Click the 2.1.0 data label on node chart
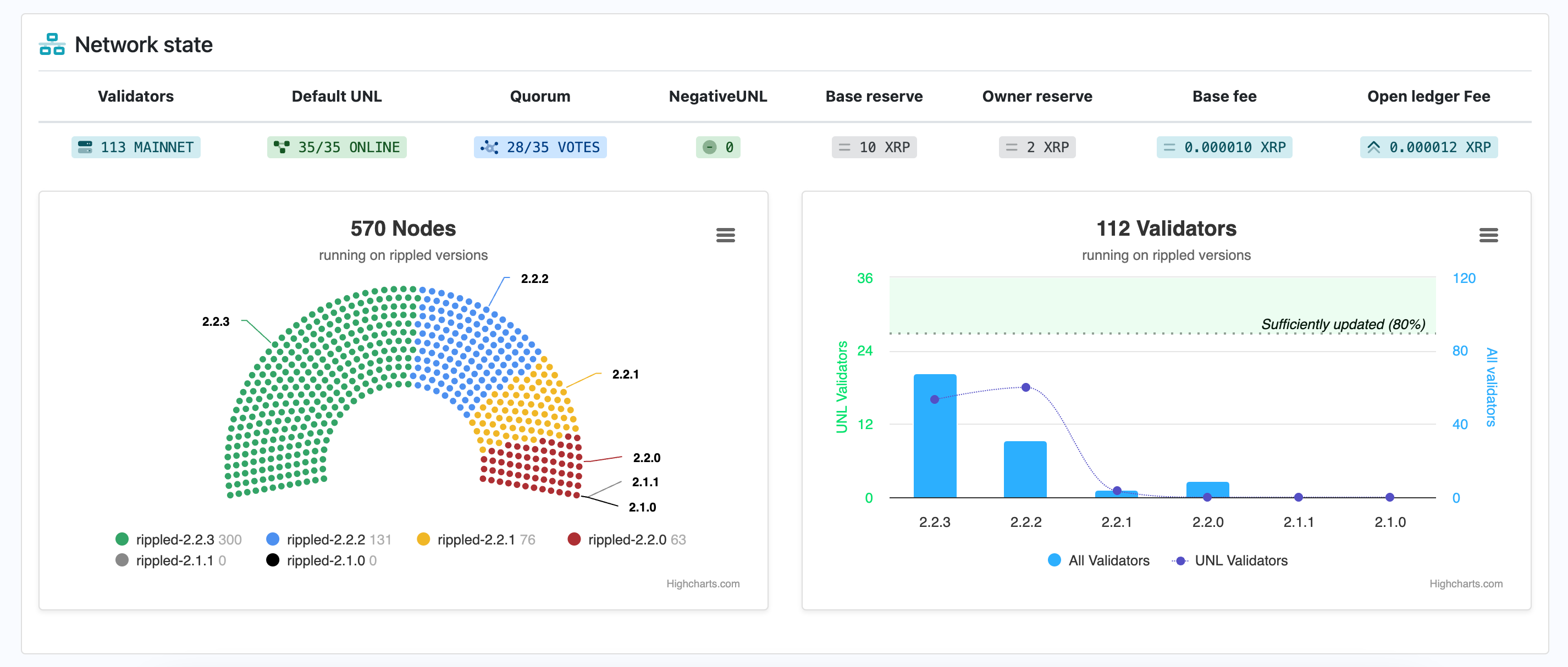This screenshot has width=1568, height=667. click(x=642, y=507)
